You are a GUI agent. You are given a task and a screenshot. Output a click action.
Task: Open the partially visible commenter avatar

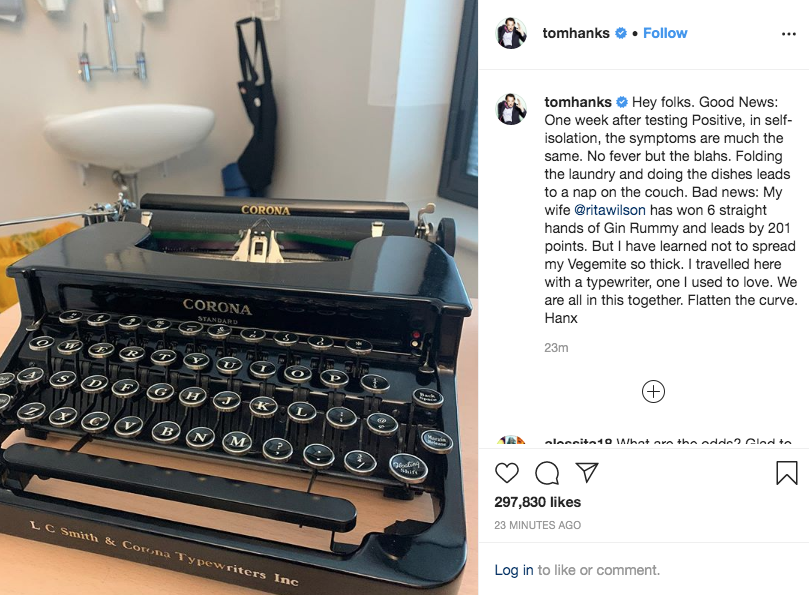coord(511,441)
